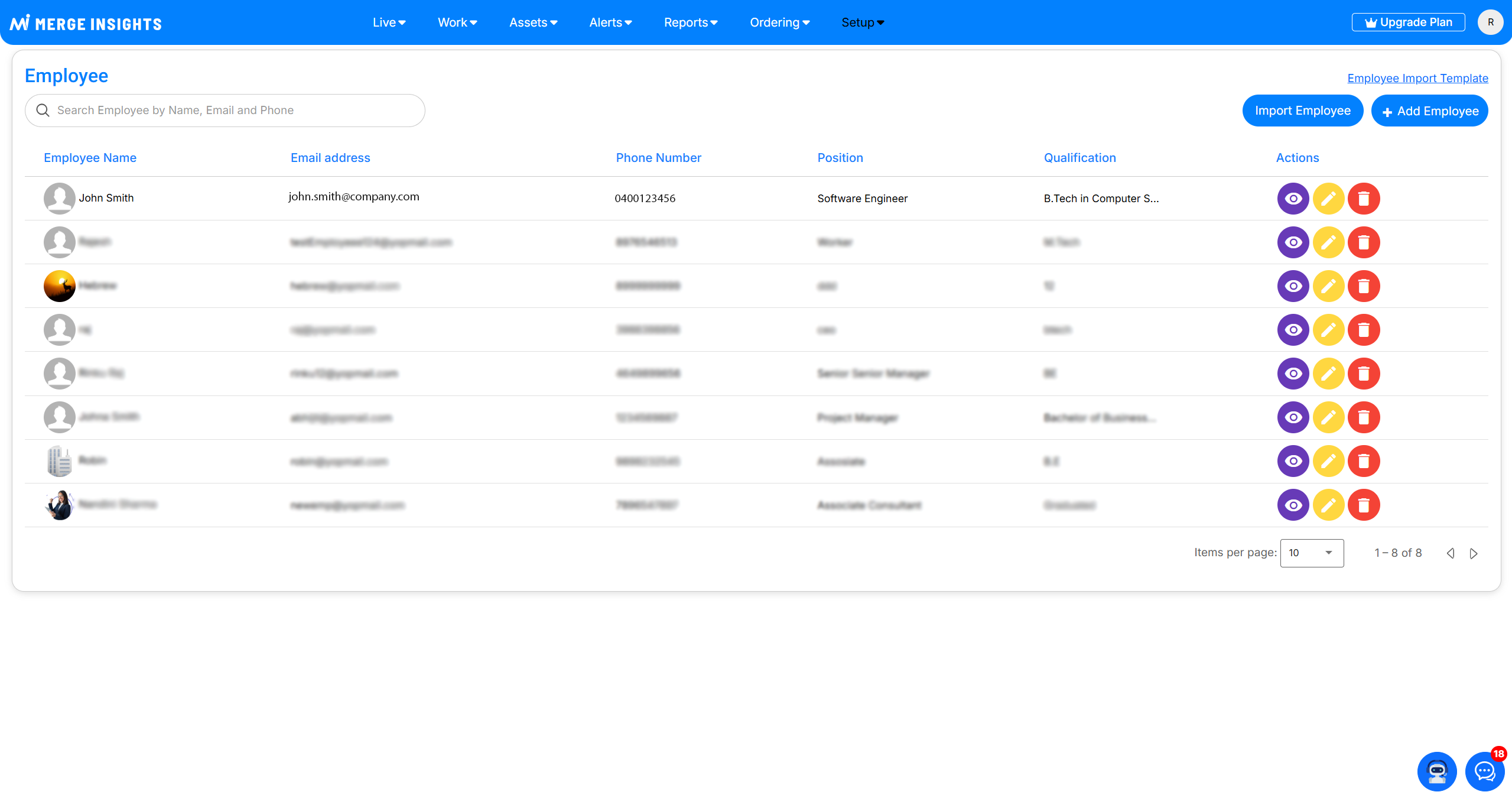1512x795 pixels.
Task: Click the trash icon in the last employee row
Action: tap(1364, 505)
